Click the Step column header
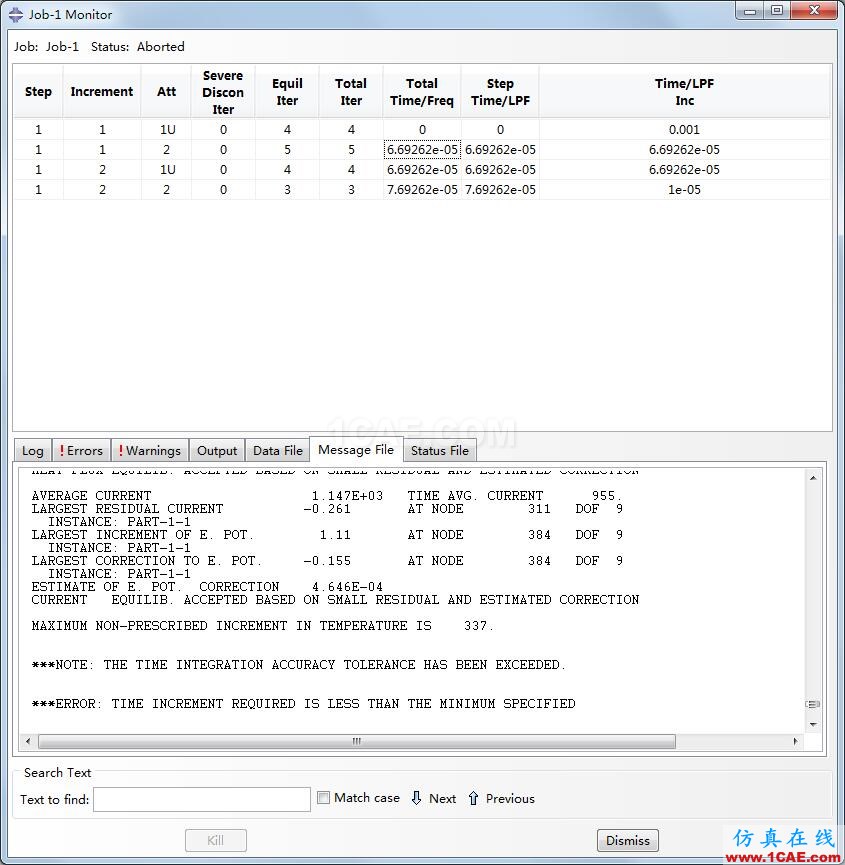845x865 pixels. (38, 92)
